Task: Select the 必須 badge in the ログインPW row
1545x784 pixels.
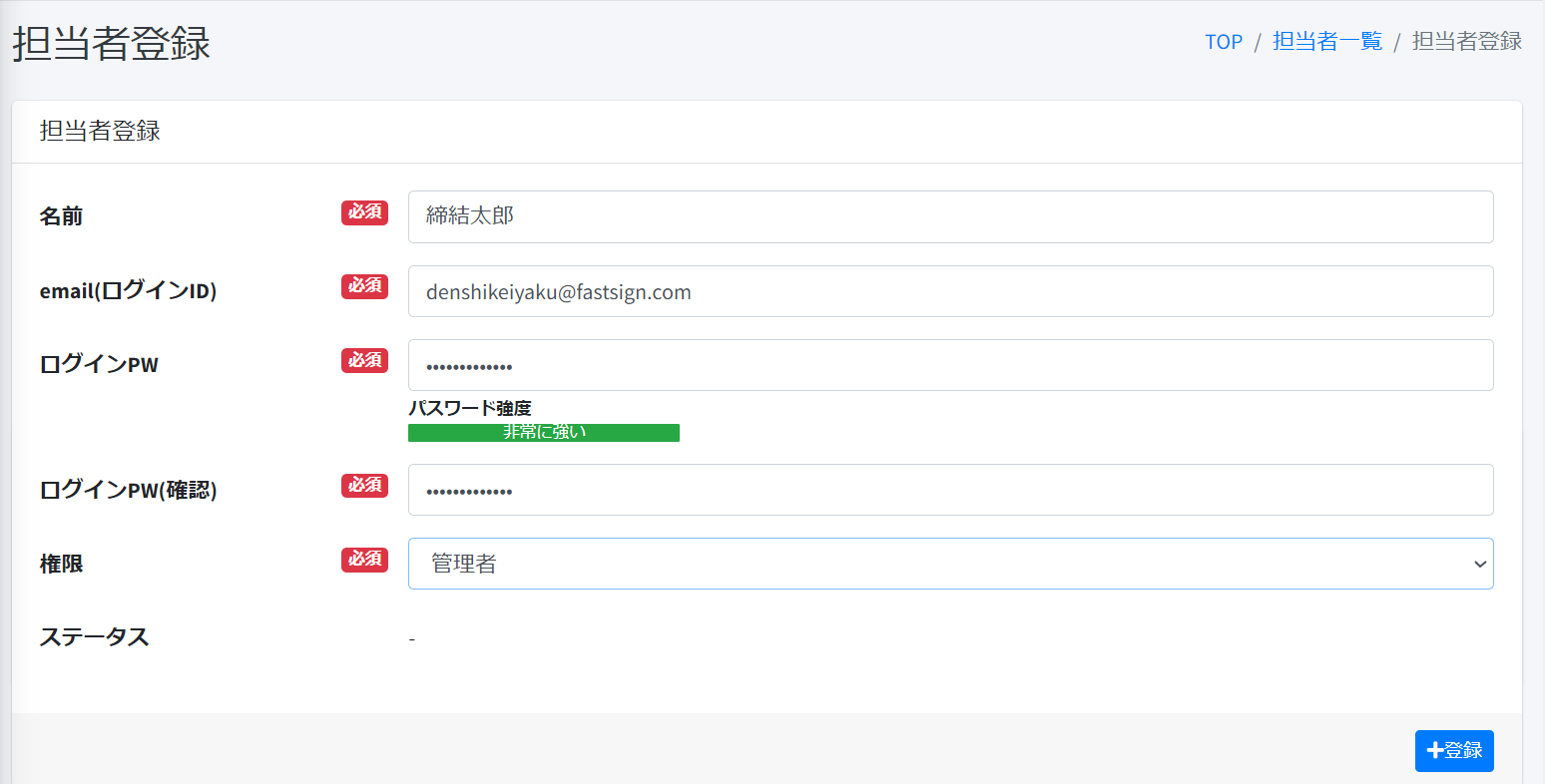Action: pyautogui.click(x=364, y=360)
